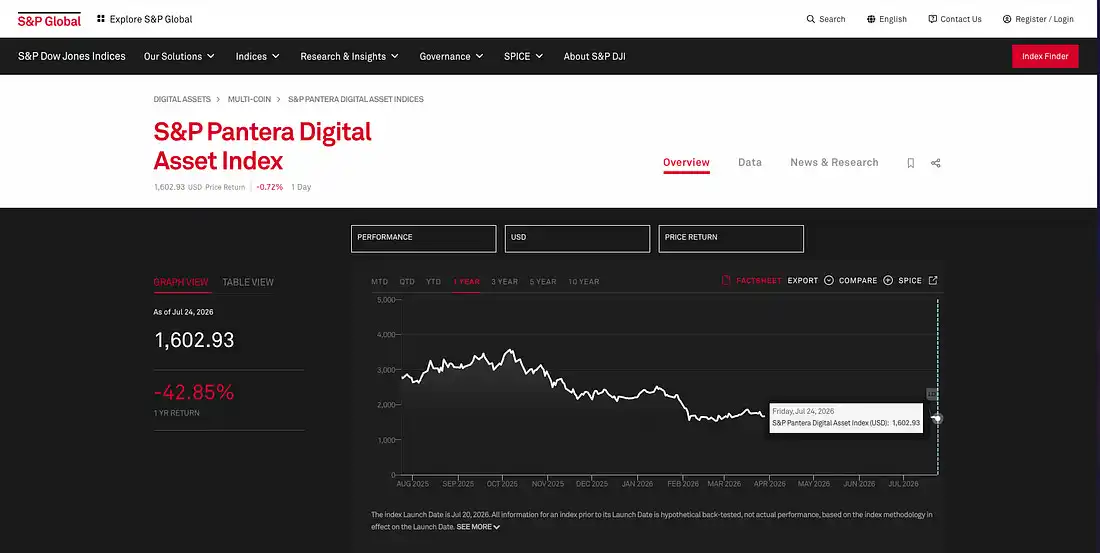
Task: Click the Factsheet document icon
Action: [x=726, y=280]
